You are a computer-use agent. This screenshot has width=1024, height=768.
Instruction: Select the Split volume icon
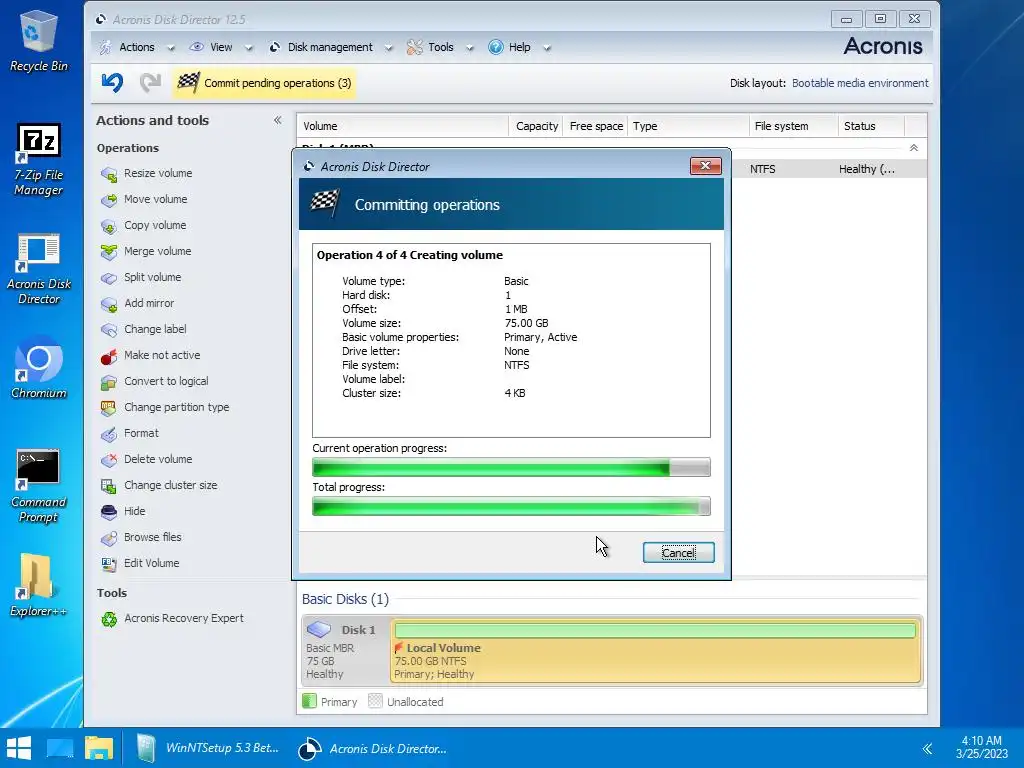pyautogui.click(x=109, y=278)
